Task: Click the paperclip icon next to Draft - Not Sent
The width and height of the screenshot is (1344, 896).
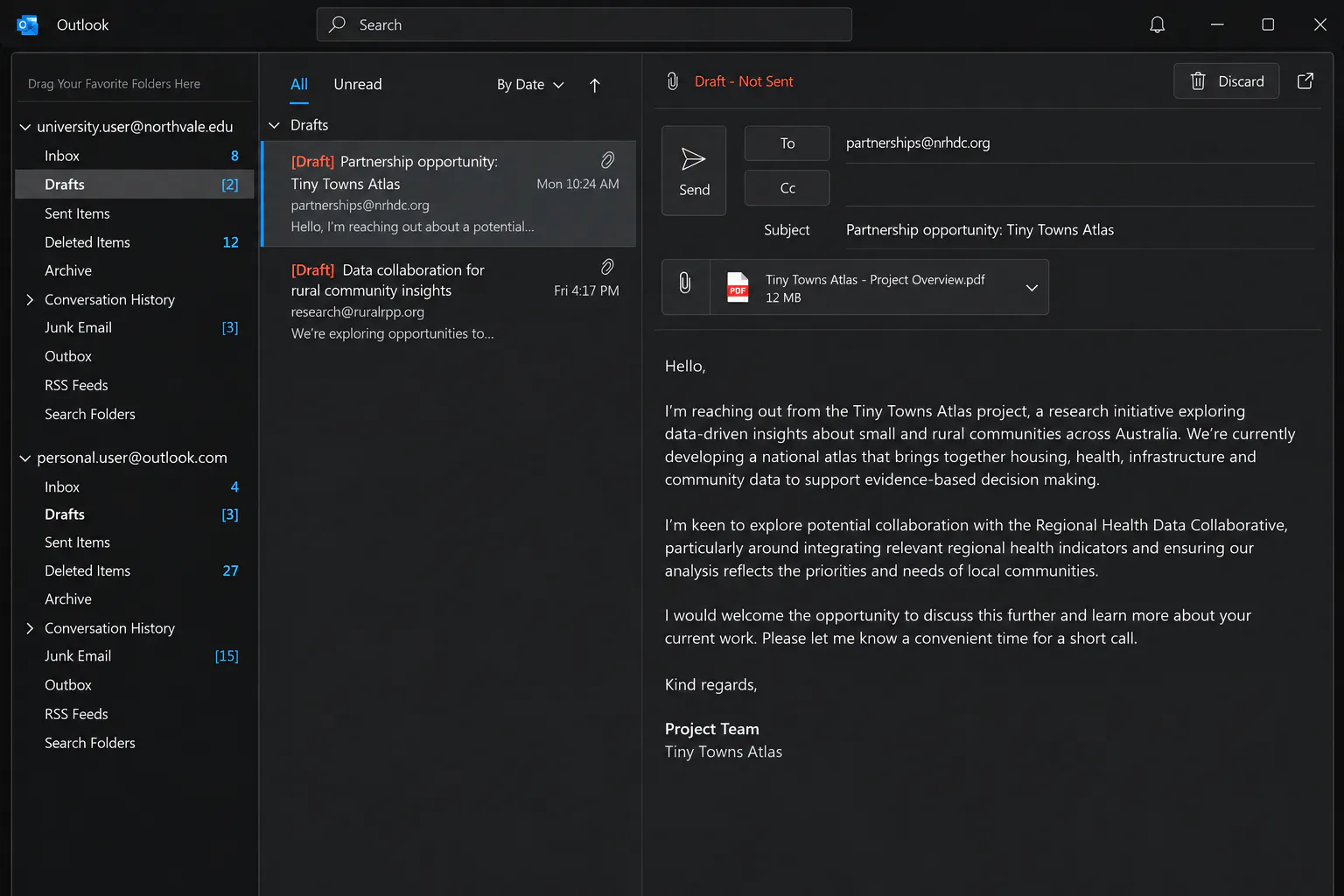Action: (672, 81)
